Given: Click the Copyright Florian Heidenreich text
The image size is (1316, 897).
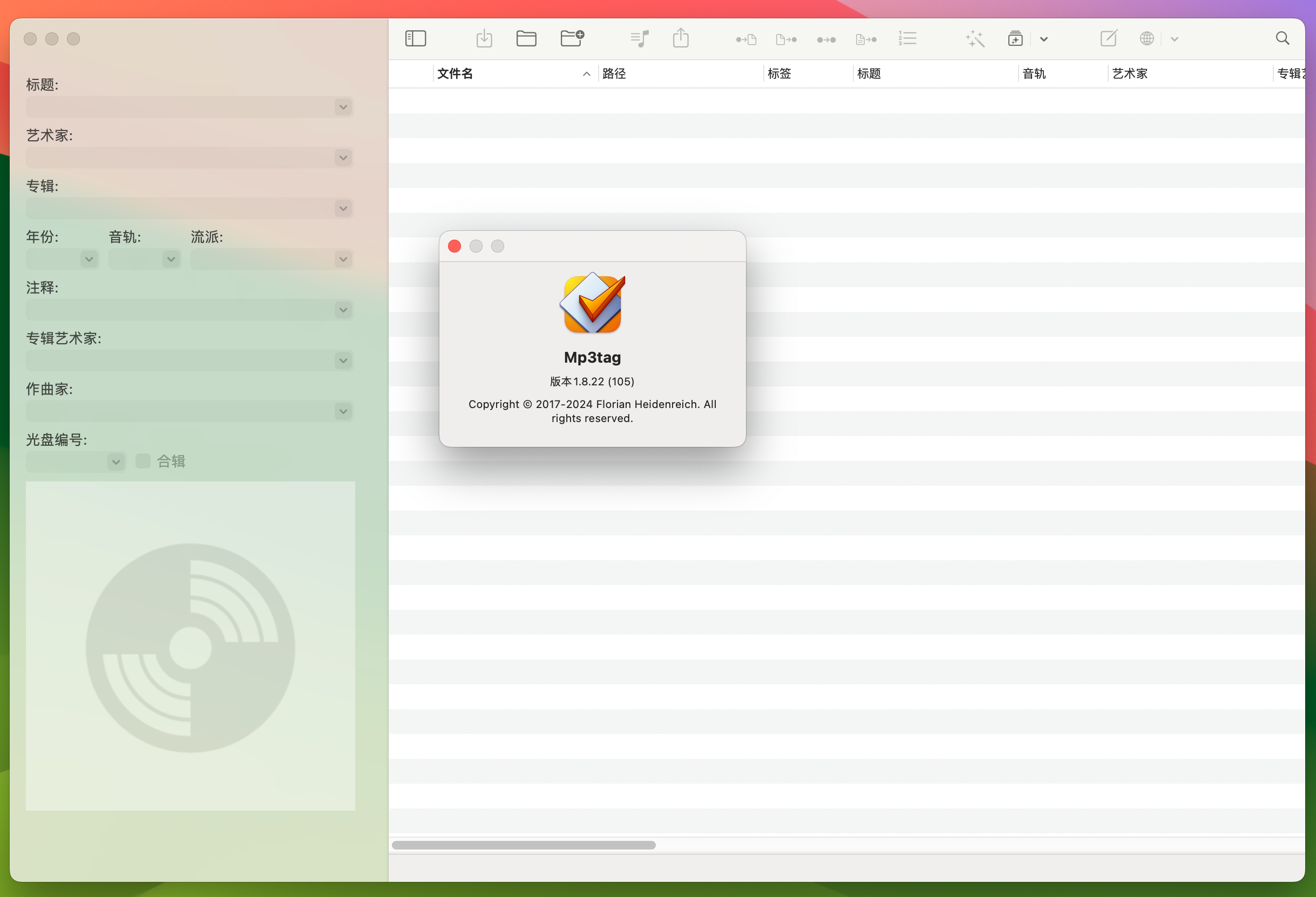Looking at the screenshot, I should coord(592,411).
